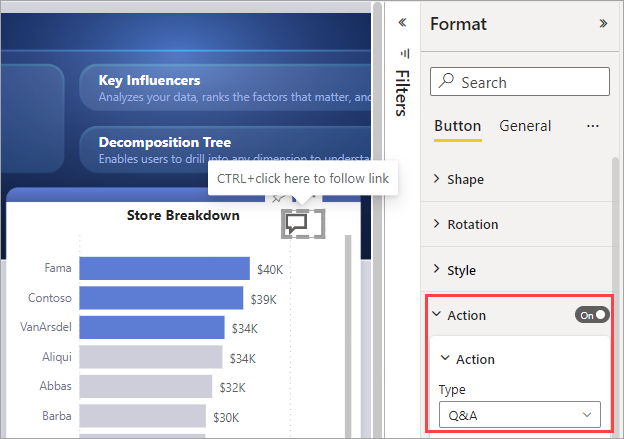This screenshot has width=624, height=439.
Task: Toggle the Action switch off
Action: [592, 315]
